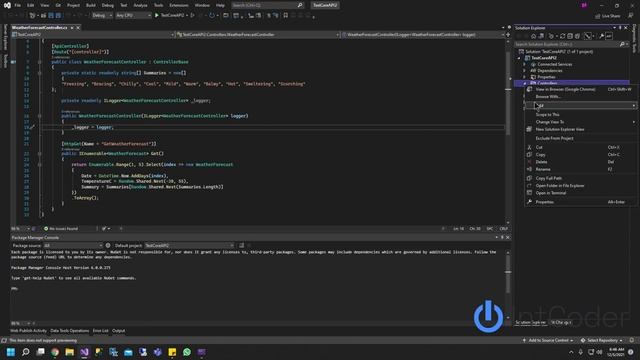Switch to the Output tab
Image resolution: width=640 pixels, height=360 pixels.
coord(119,331)
